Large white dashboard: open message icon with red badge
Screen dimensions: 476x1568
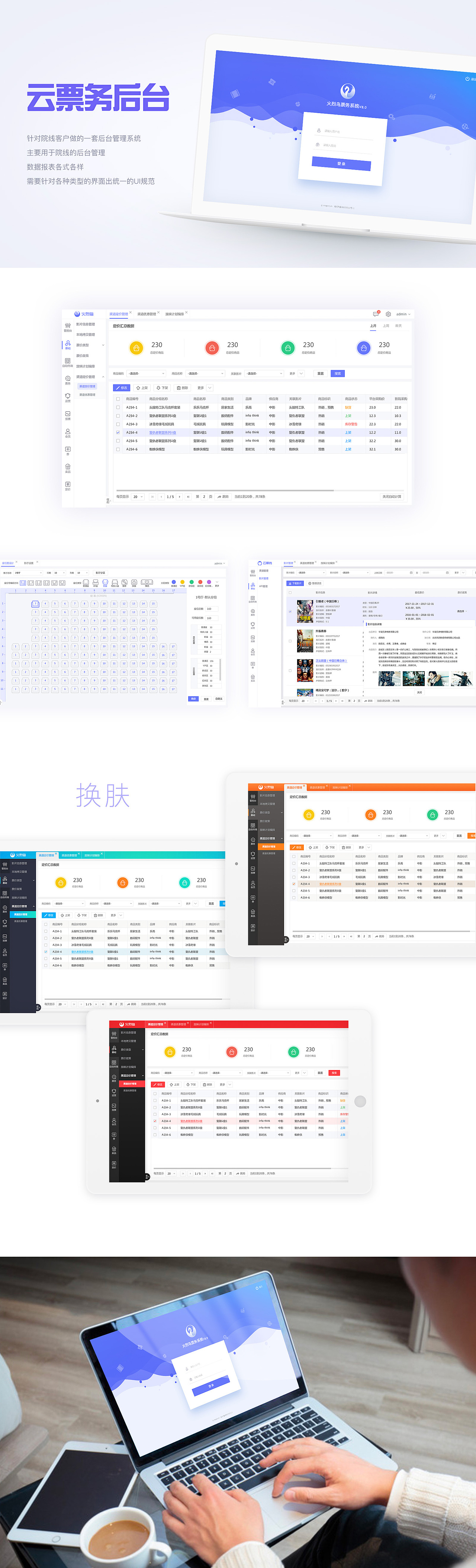[376, 314]
